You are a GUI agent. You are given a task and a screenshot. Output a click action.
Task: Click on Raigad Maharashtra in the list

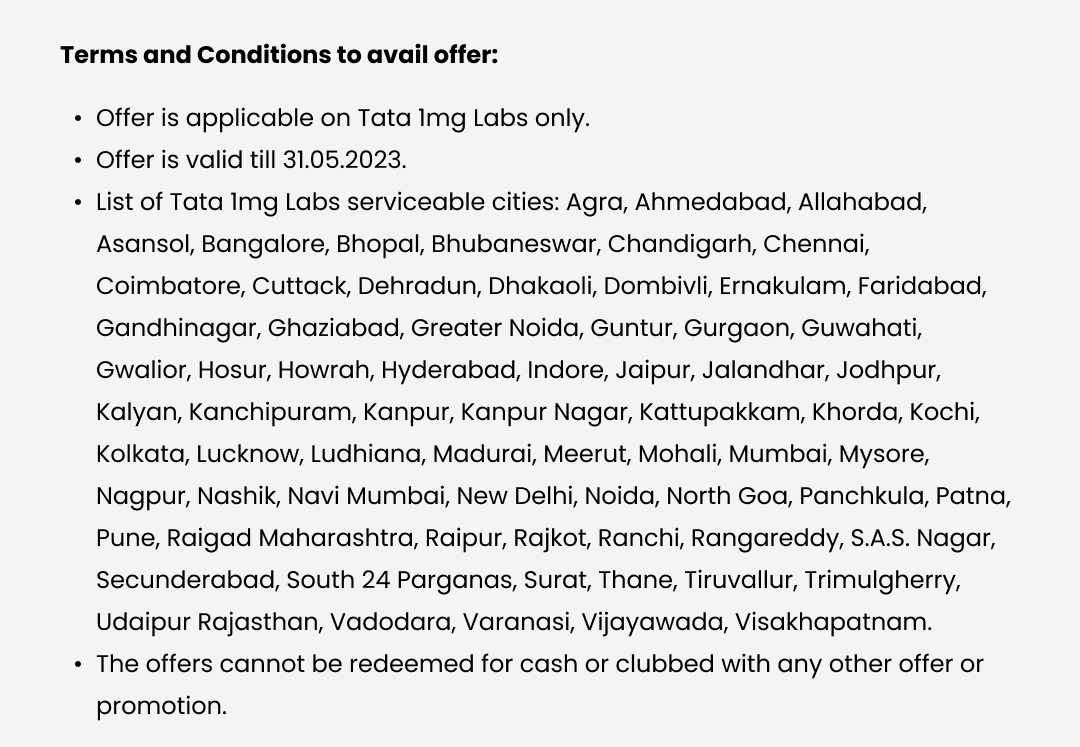(290, 538)
